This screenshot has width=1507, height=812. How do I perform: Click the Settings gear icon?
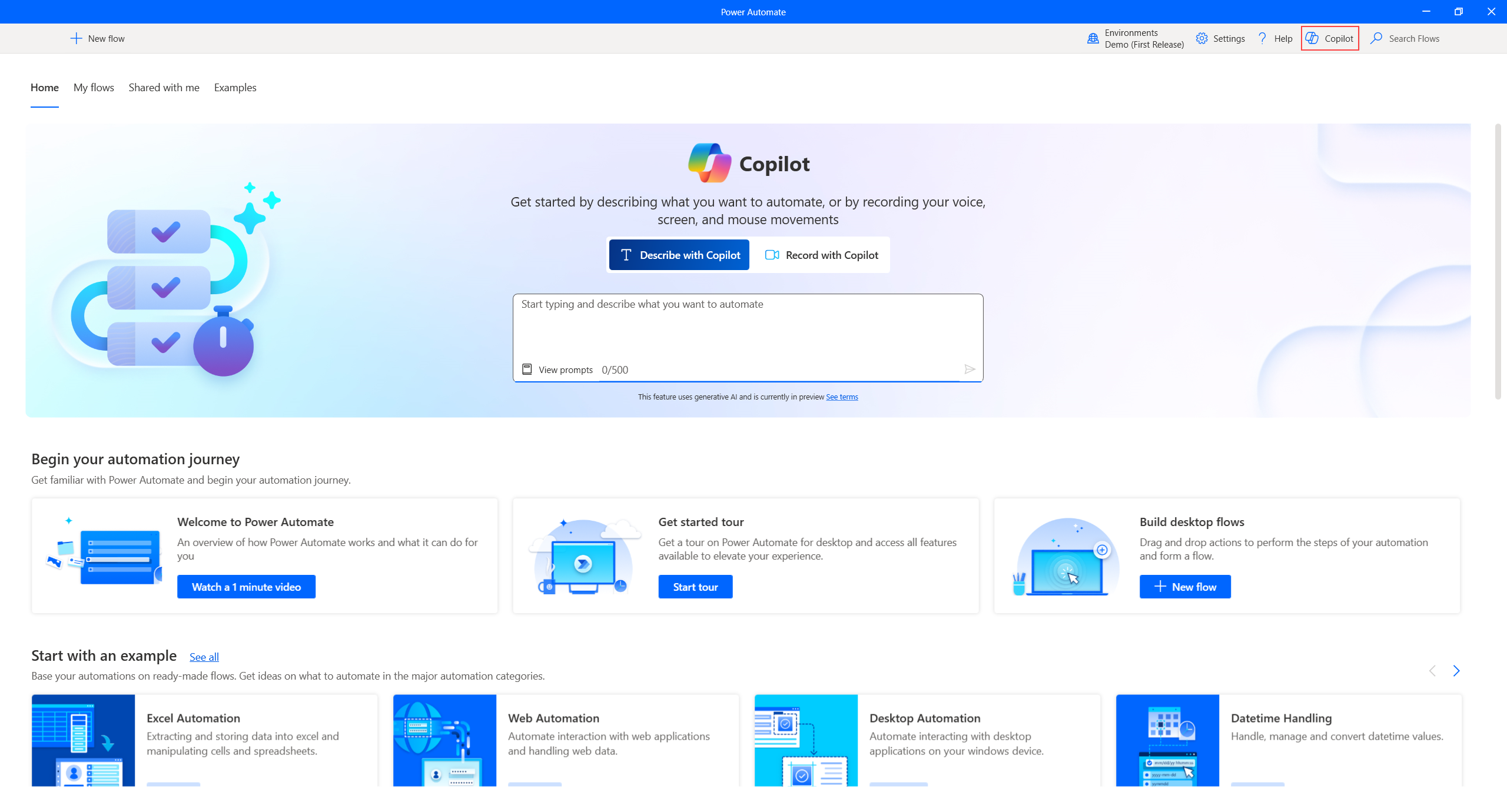[x=1201, y=38]
